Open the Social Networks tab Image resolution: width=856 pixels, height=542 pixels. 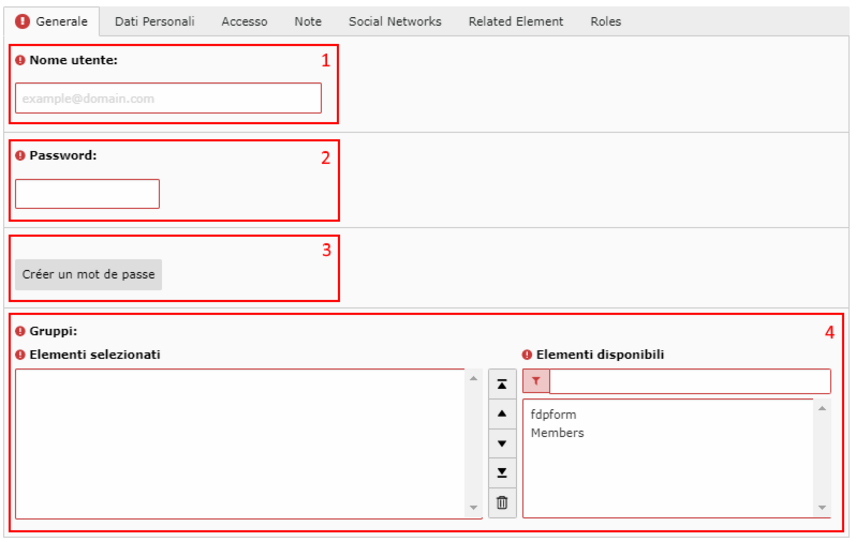click(395, 21)
